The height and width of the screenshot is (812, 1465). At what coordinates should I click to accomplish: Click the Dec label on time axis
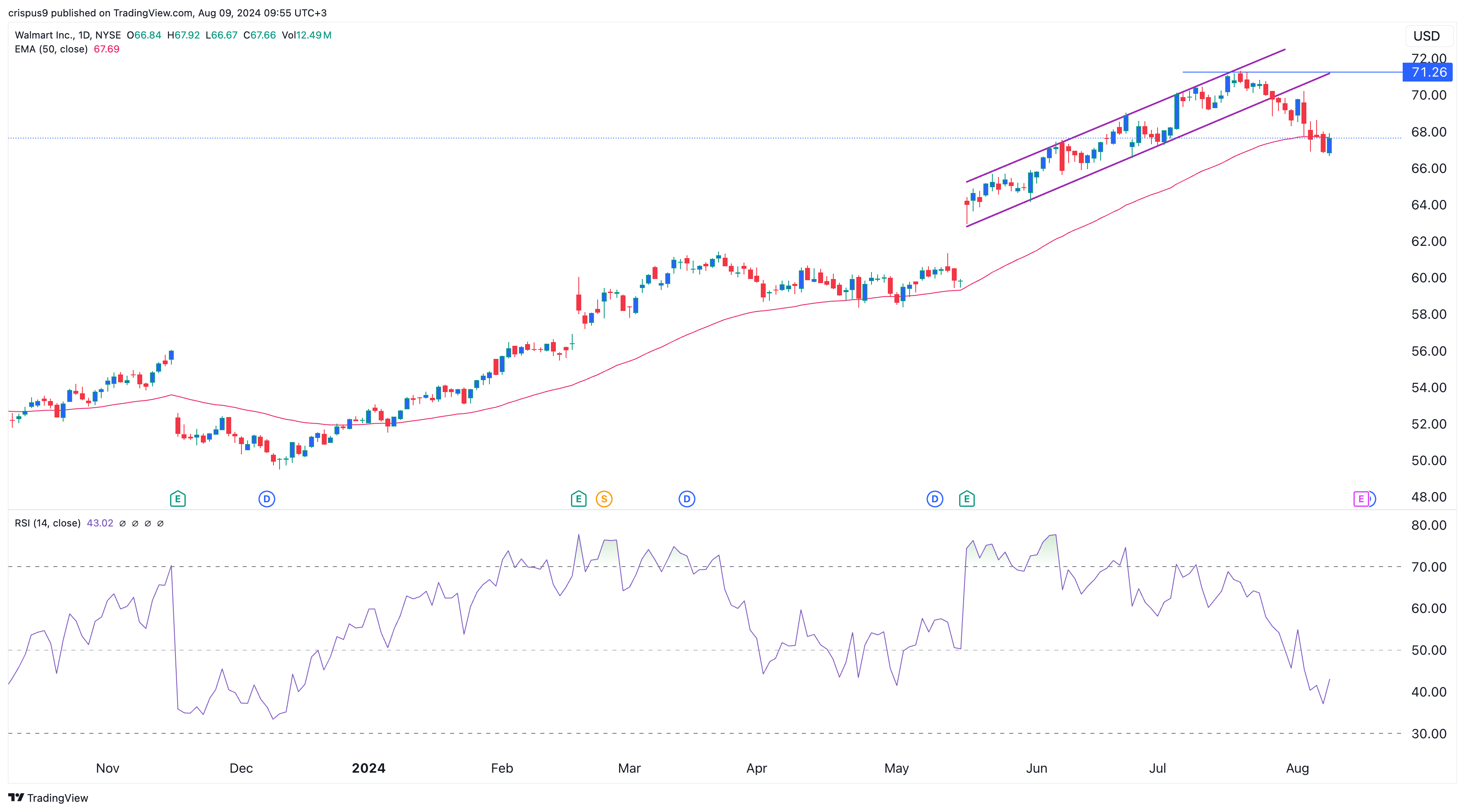[x=241, y=768]
